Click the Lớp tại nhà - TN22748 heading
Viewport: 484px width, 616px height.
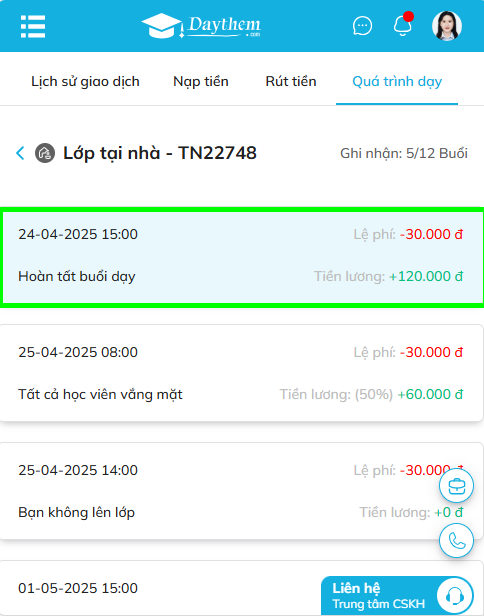pos(160,153)
